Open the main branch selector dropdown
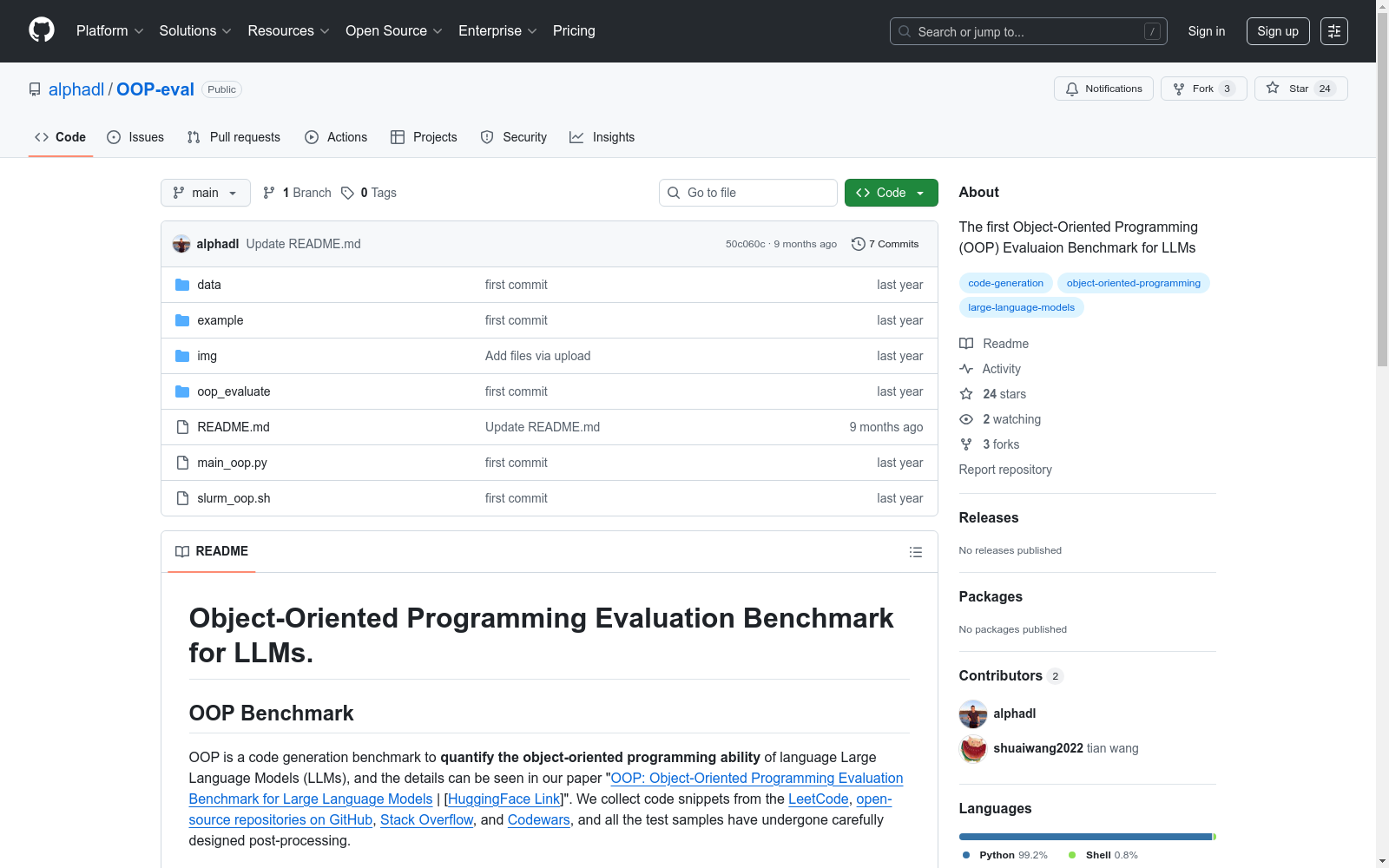Image resolution: width=1389 pixels, height=868 pixels. (x=206, y=193)
